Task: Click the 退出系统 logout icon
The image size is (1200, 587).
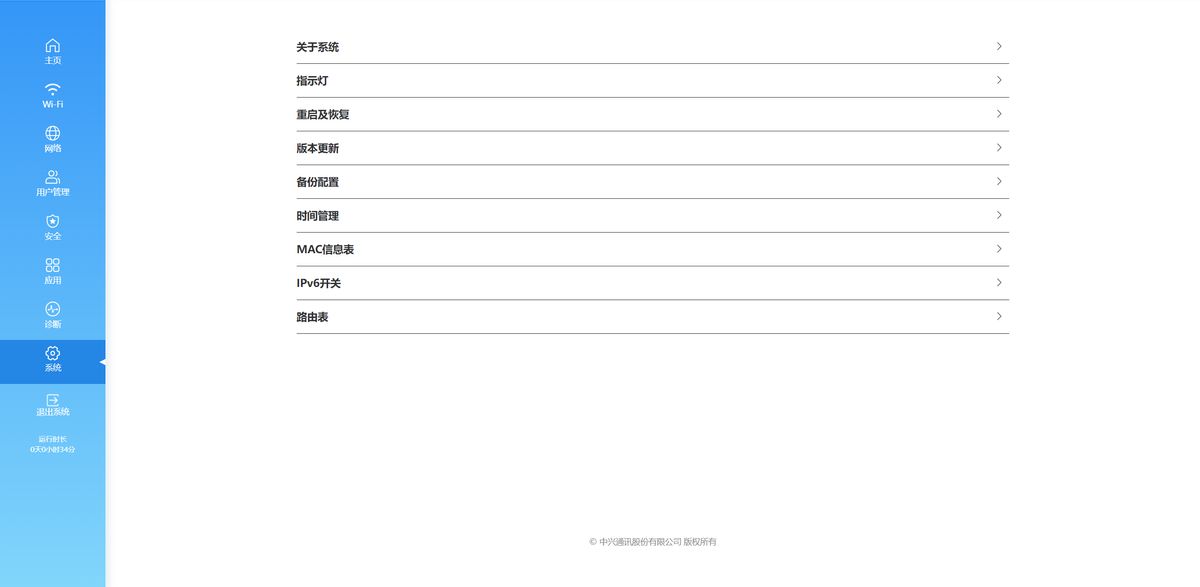Action: (53, 399)
